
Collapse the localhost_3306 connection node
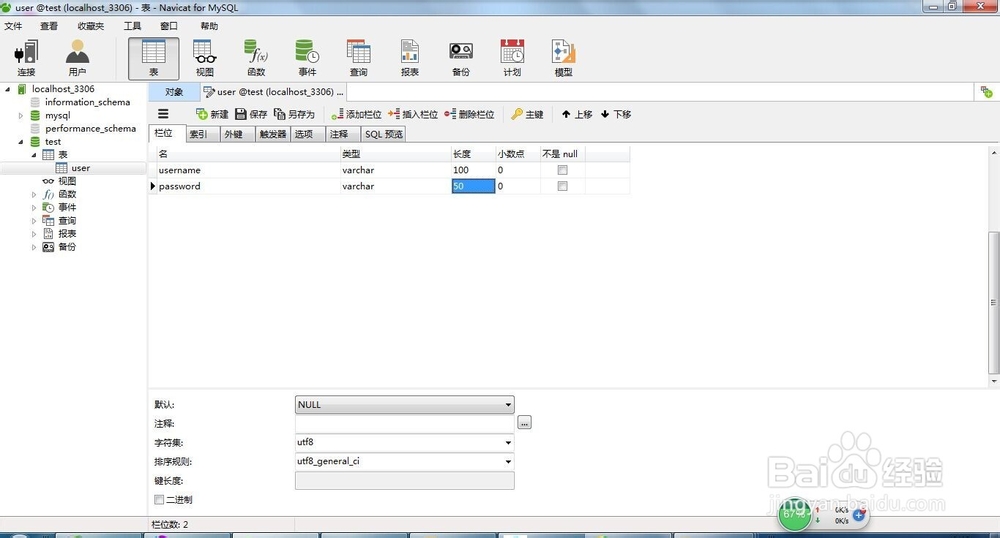click(x=8, y=89)
